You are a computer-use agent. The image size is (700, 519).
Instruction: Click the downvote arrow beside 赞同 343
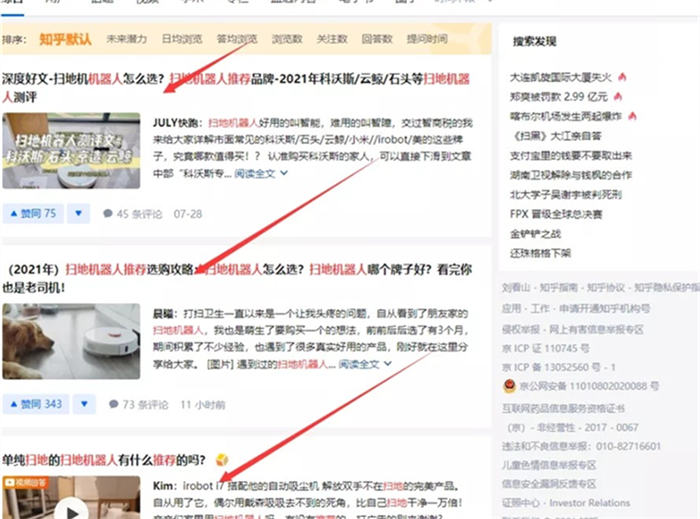click(87, 404)
